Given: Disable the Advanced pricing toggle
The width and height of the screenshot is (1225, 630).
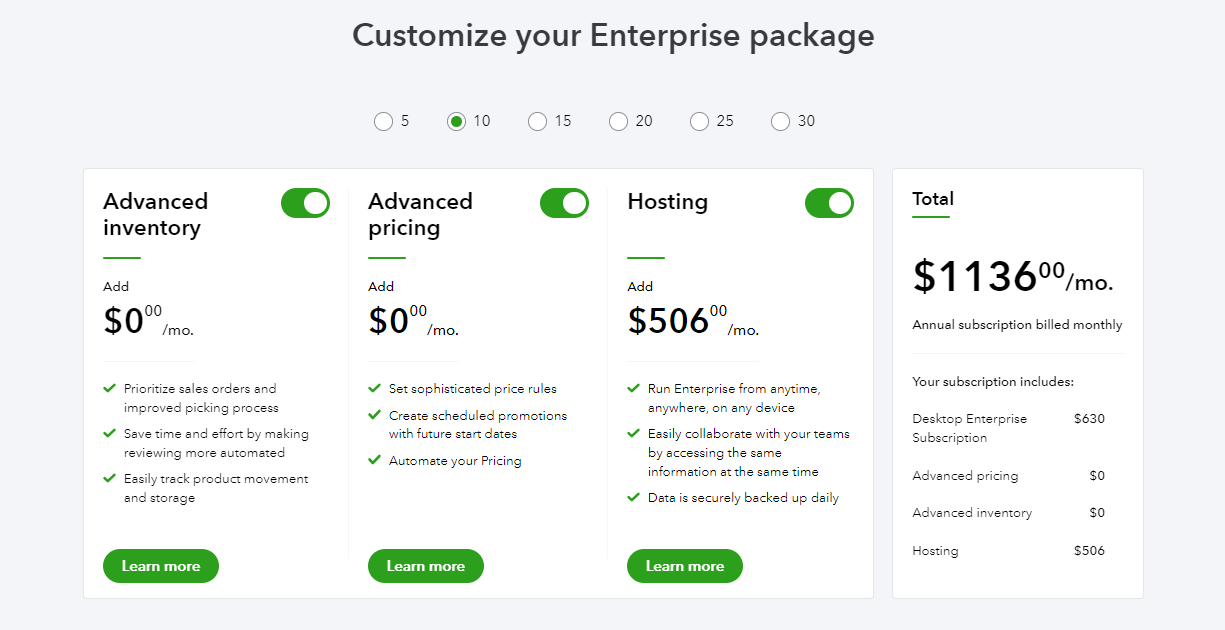Looking at the screenshot, I should coord(564,202).
